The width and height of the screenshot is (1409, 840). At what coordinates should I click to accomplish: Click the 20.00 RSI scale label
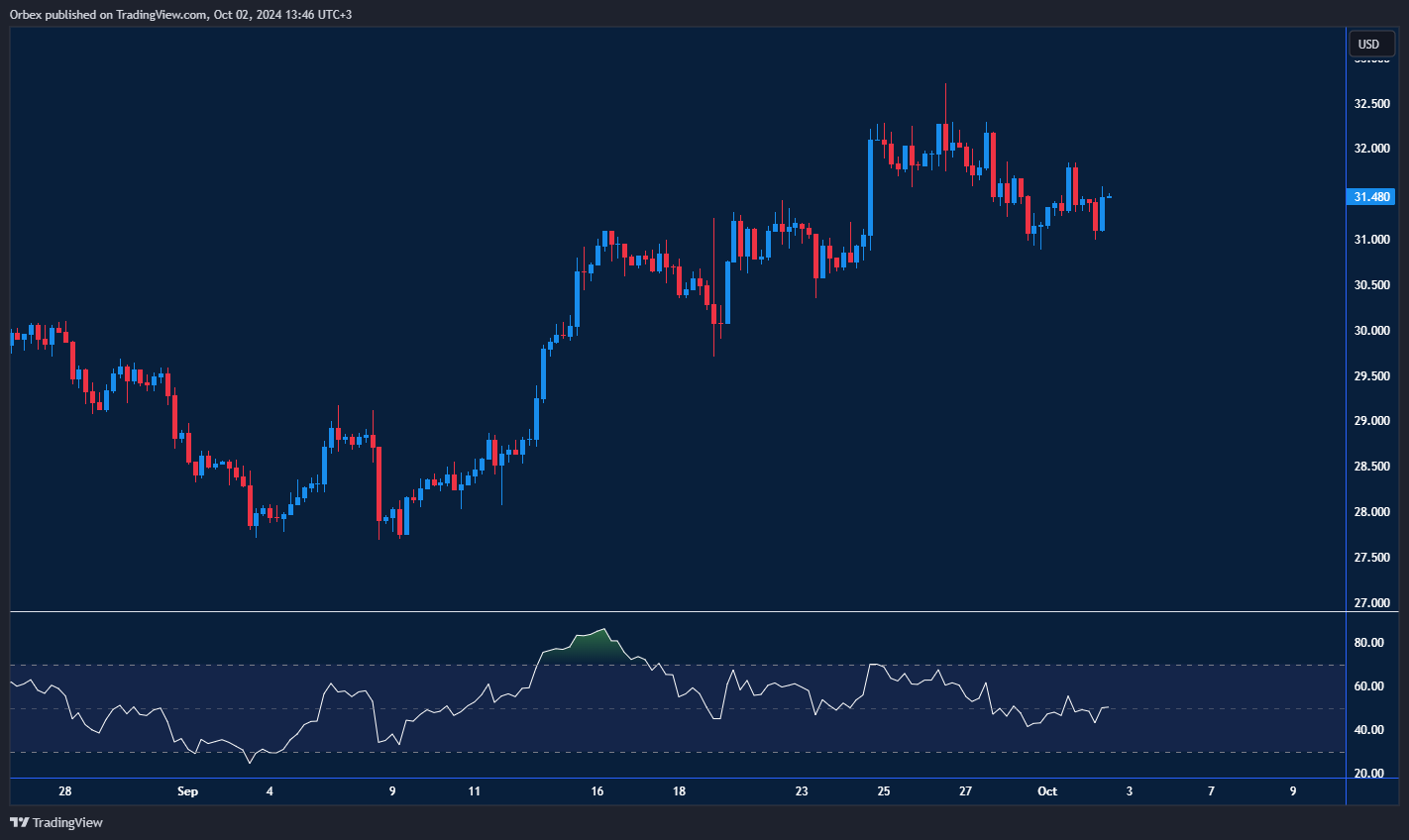pos(1368,774)
